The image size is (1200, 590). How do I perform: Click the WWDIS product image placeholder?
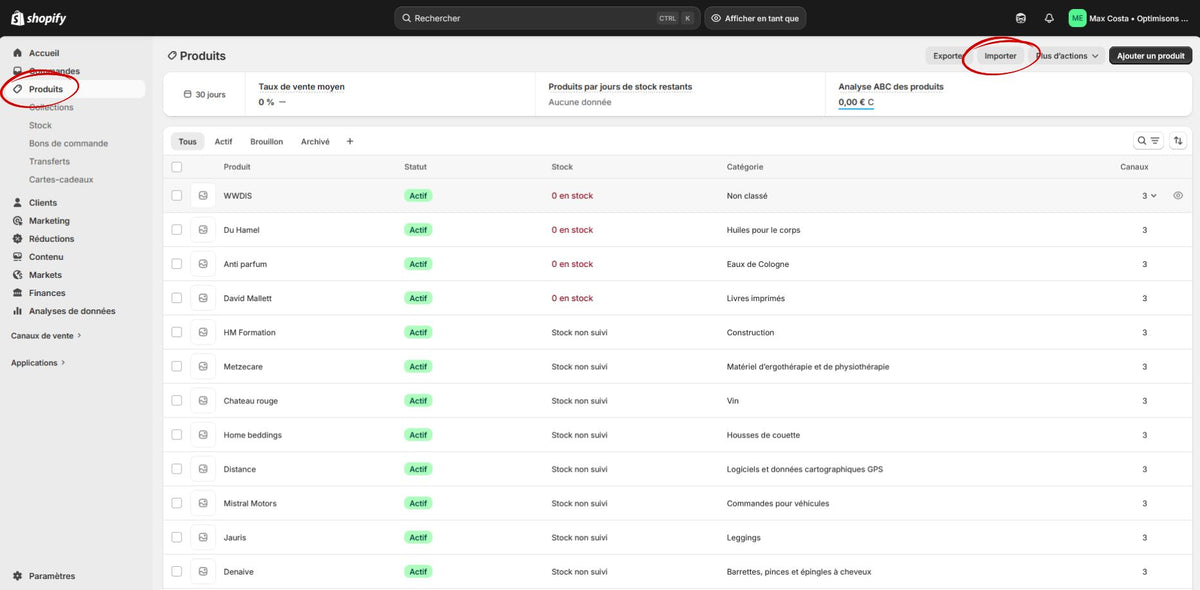(x=203, y=196)
